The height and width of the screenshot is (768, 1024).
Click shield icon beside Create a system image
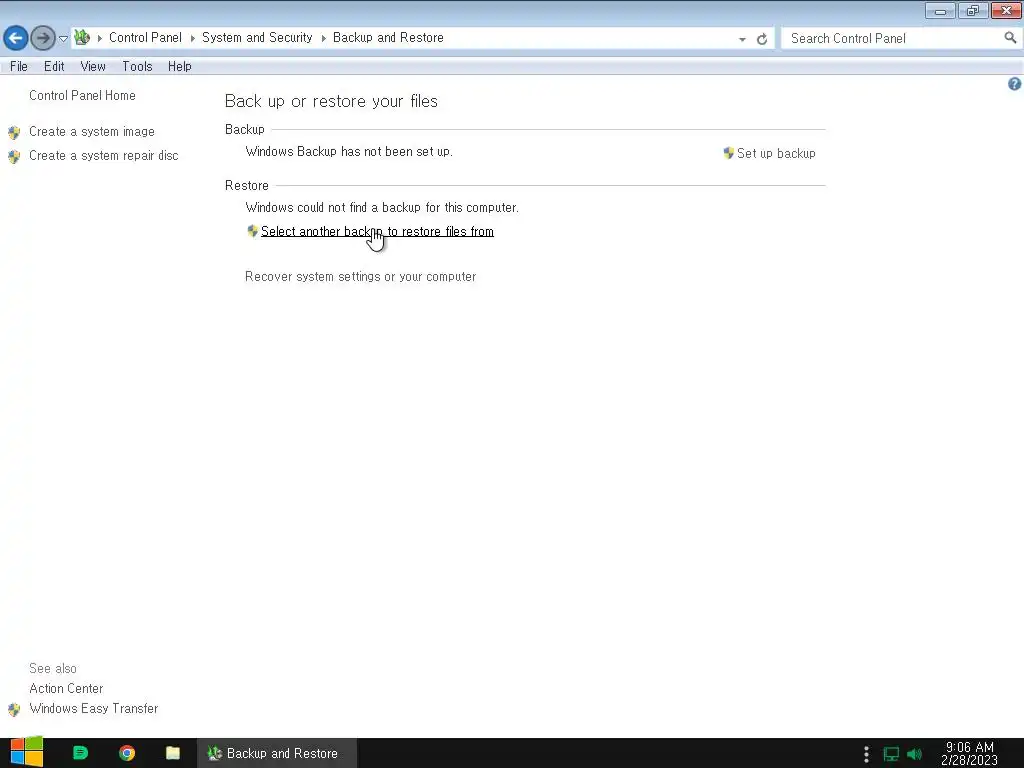(14, 133)
